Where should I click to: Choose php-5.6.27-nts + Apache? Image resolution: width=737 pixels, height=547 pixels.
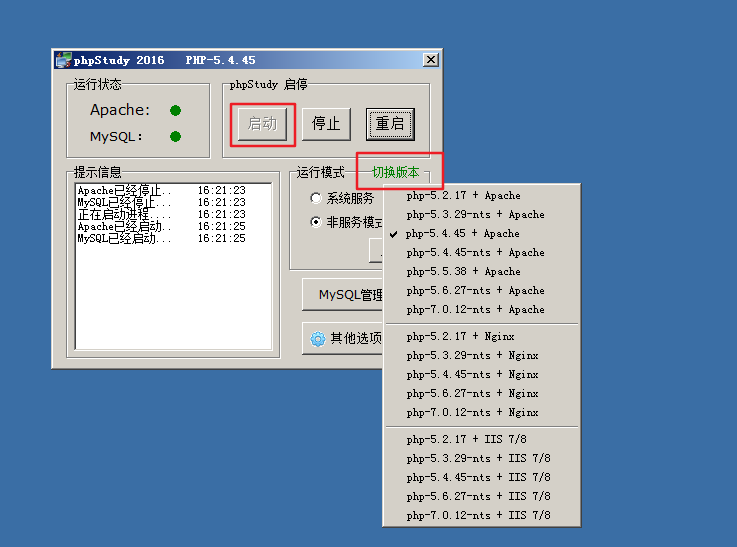tap(482, 290)
